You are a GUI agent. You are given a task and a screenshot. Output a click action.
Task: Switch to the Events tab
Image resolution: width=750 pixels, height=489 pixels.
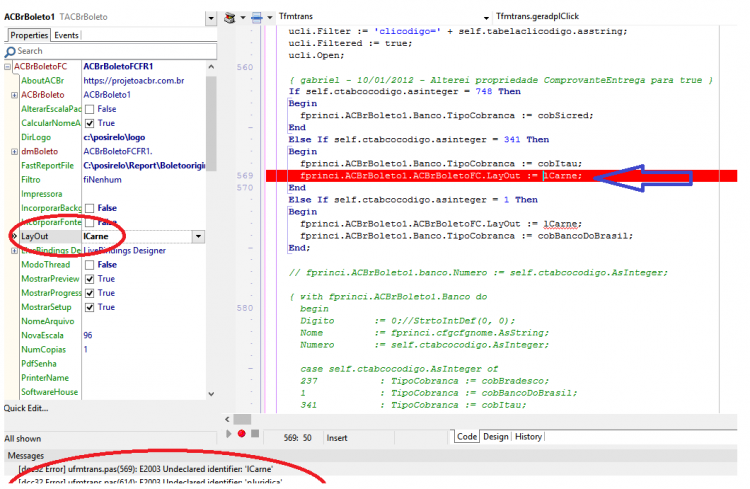[66, 35]
